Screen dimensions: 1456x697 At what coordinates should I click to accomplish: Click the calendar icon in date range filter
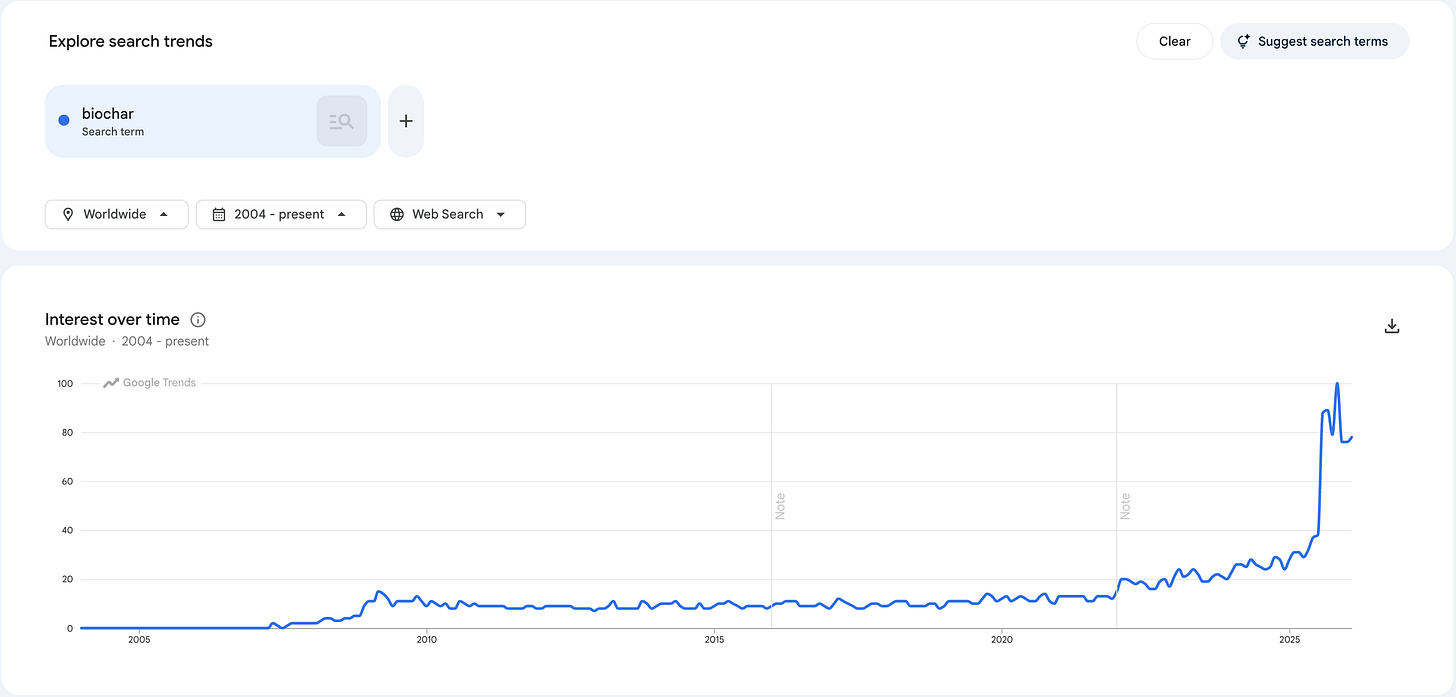click(x=219, y=214)
